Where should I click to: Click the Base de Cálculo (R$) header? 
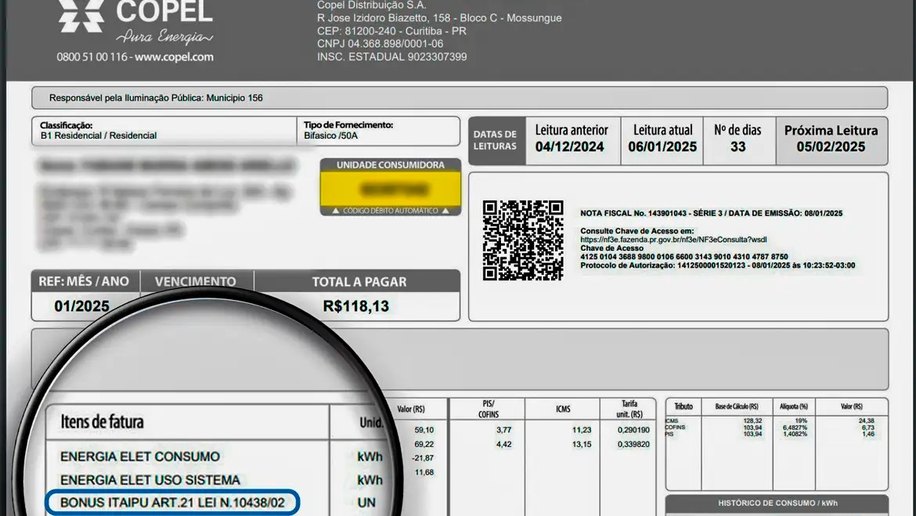pyautogui.click(x=737, y=406)
